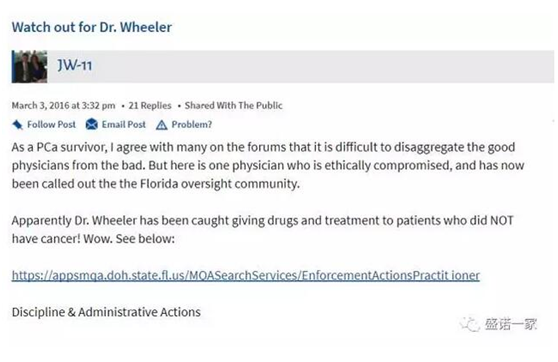Click the 'Problem?' report link
Viewport: 558px width, 362px height.
click(x=192, y=125)
